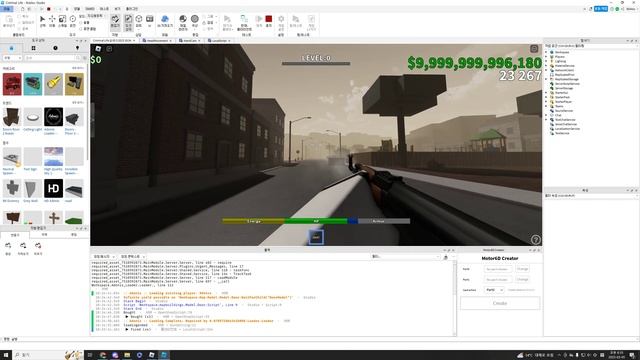
Task: Click the Roblox menu icon in the game viewport
Action: pyautogui.click(x=98, y=49)
